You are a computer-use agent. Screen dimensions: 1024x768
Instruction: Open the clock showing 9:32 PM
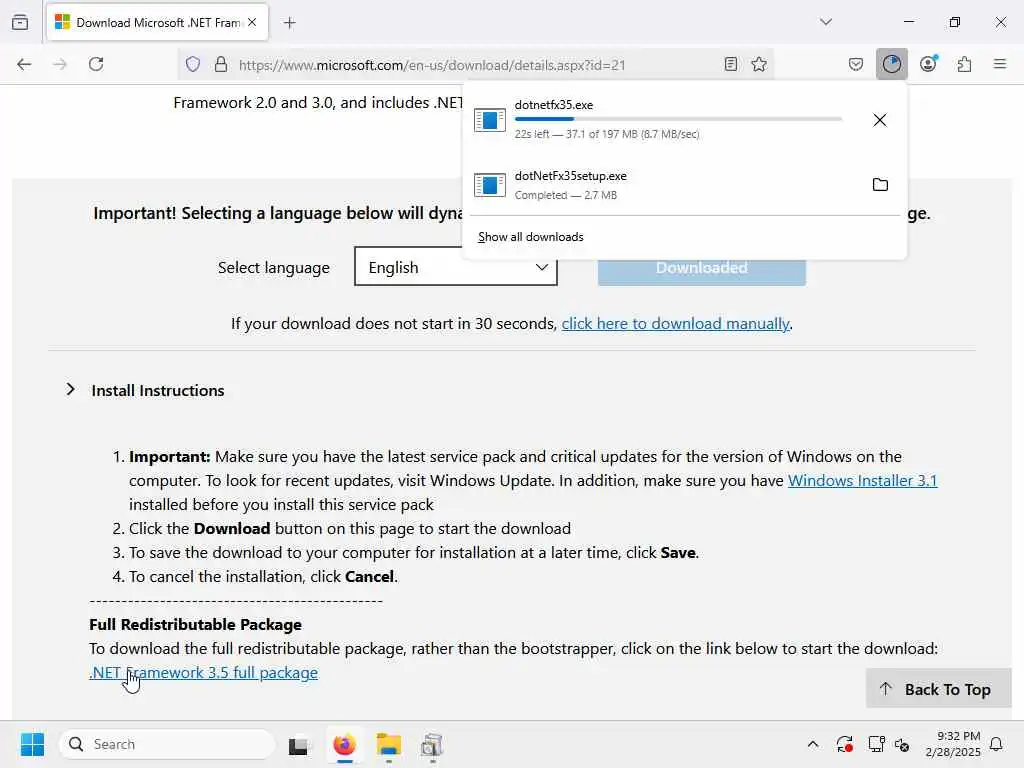[953, 744]
